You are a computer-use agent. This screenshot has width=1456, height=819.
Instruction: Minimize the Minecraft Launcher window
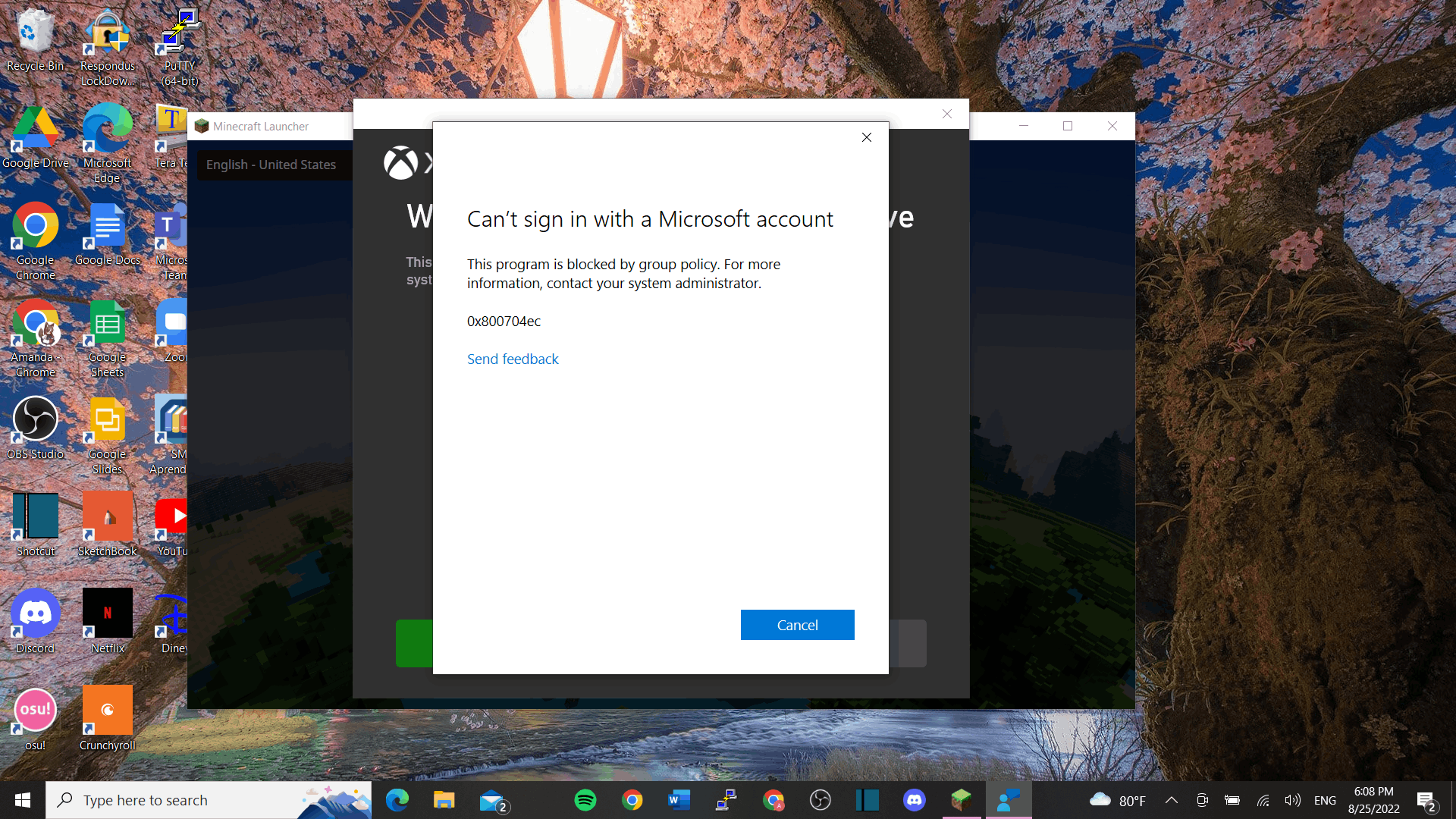click(x=1024, y=126)
